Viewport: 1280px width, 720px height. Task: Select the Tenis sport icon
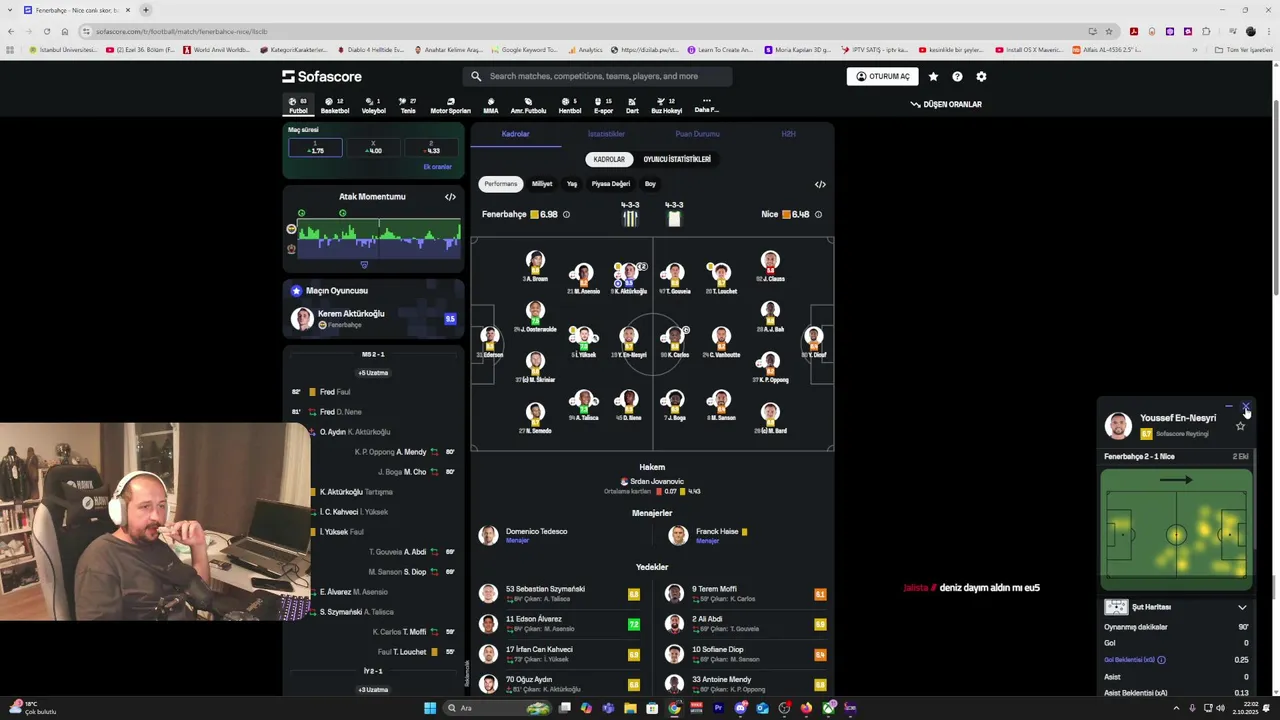408,105
